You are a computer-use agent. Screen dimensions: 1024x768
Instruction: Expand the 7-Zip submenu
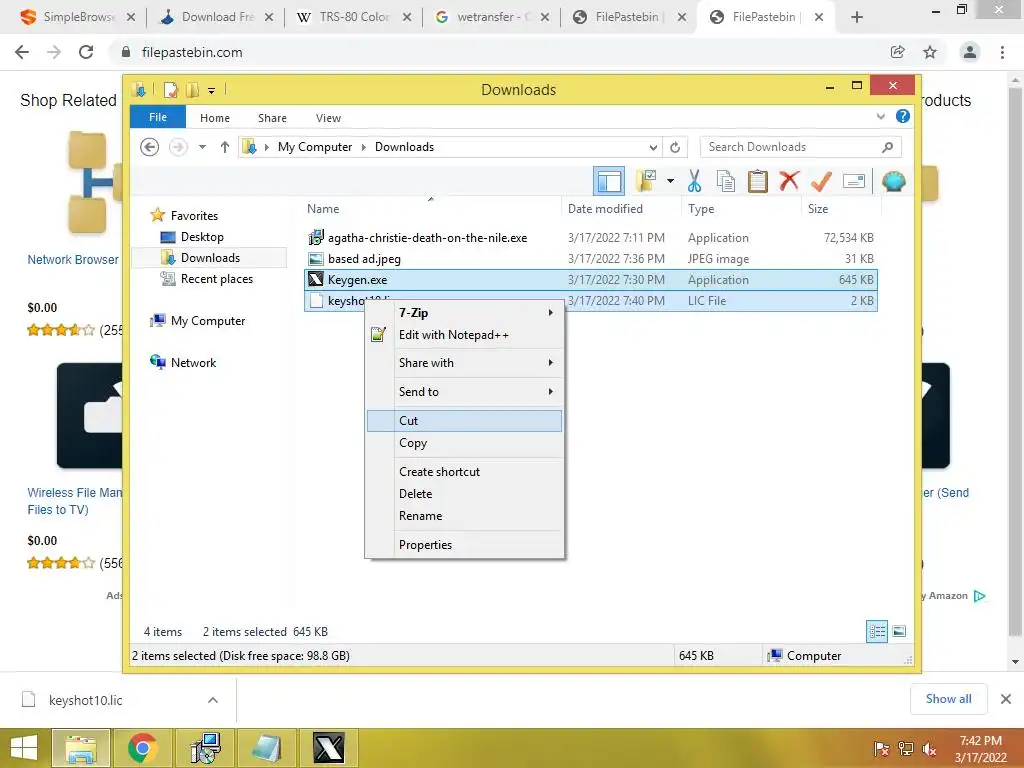464,313
